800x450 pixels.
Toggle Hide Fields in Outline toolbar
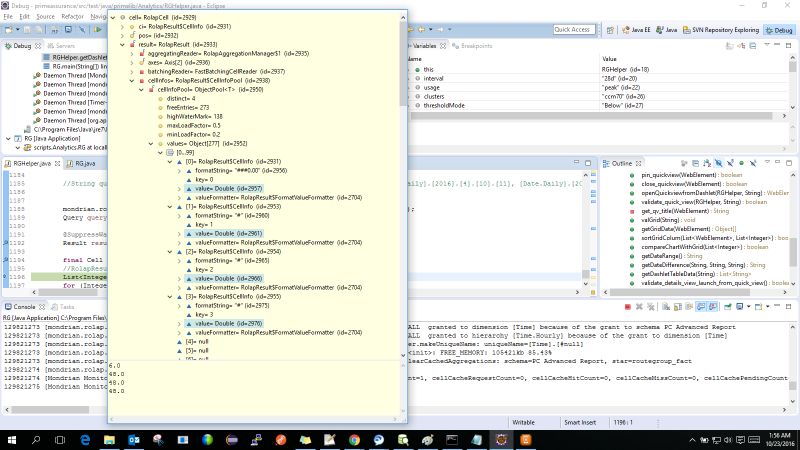click(x=718, y=163)
